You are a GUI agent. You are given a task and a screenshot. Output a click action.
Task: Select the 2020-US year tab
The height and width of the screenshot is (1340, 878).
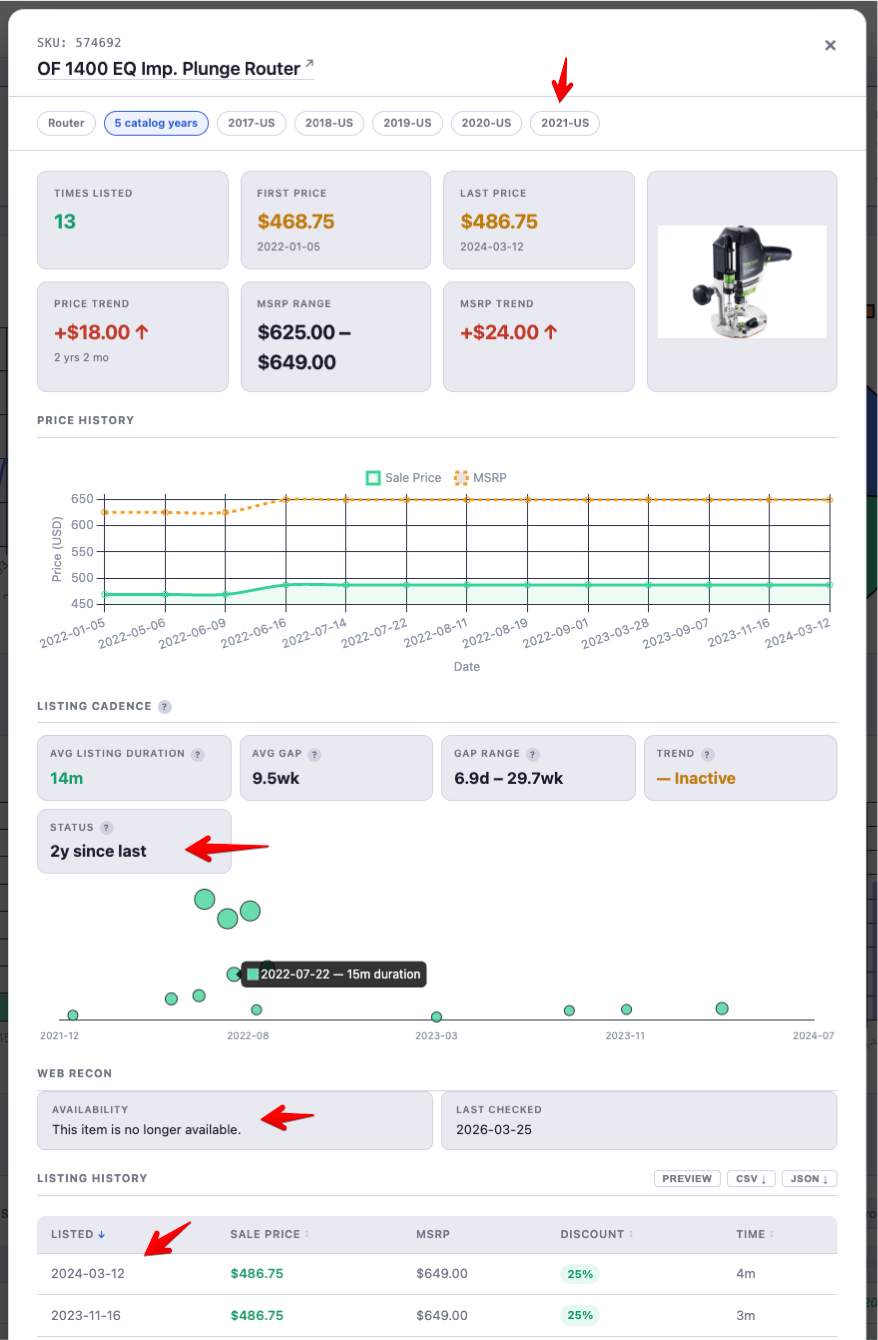click(486, 123)
